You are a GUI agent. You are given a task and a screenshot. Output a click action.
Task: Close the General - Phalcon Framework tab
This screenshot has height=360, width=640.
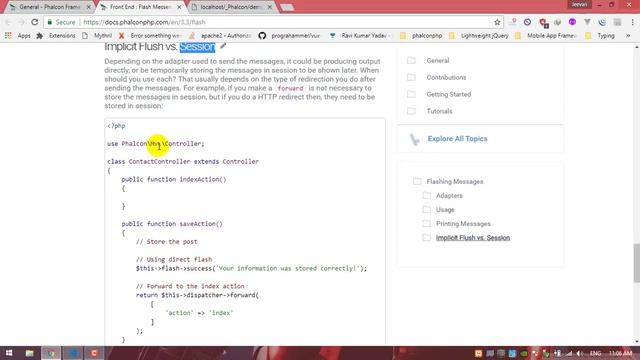(x=88, y=7)
